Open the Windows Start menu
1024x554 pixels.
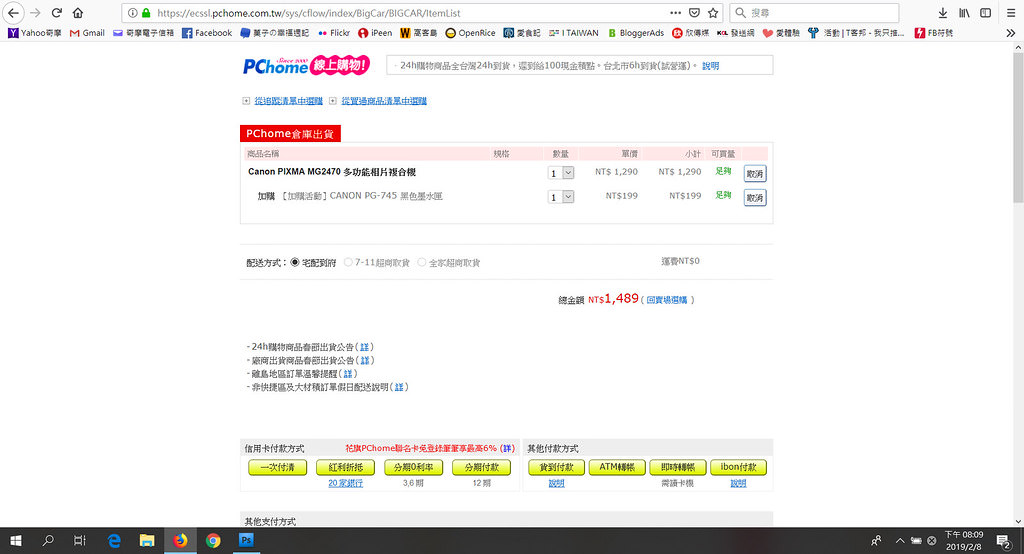[16, 540]
